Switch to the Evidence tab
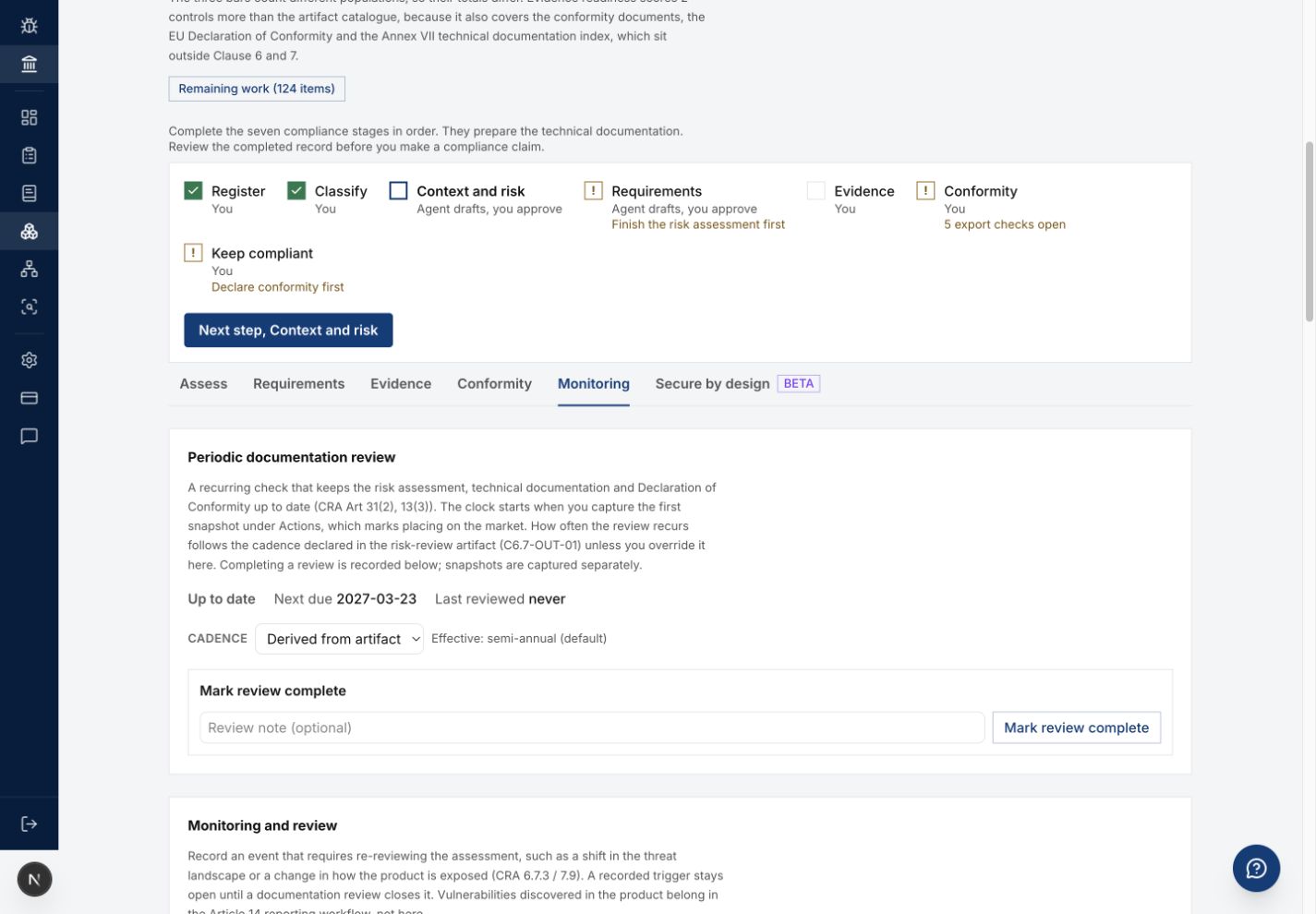1316x914 pixels. (401, 383)
